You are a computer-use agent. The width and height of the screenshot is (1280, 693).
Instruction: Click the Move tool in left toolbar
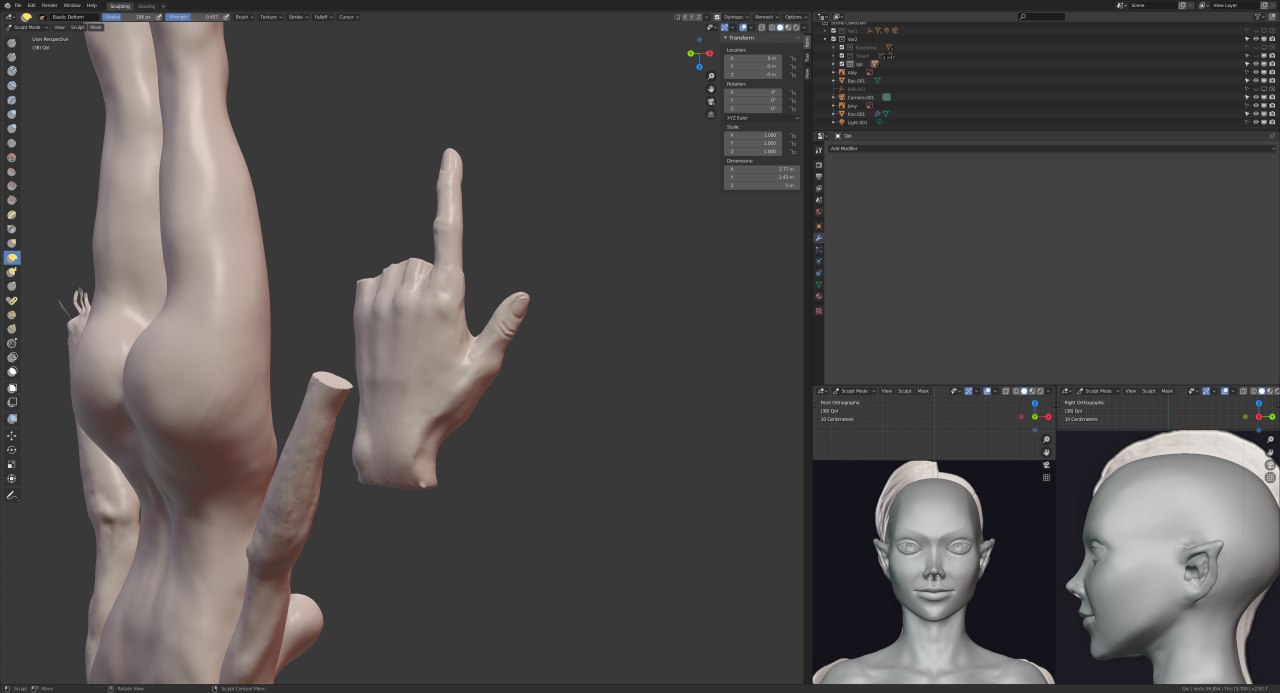(12, 436)
